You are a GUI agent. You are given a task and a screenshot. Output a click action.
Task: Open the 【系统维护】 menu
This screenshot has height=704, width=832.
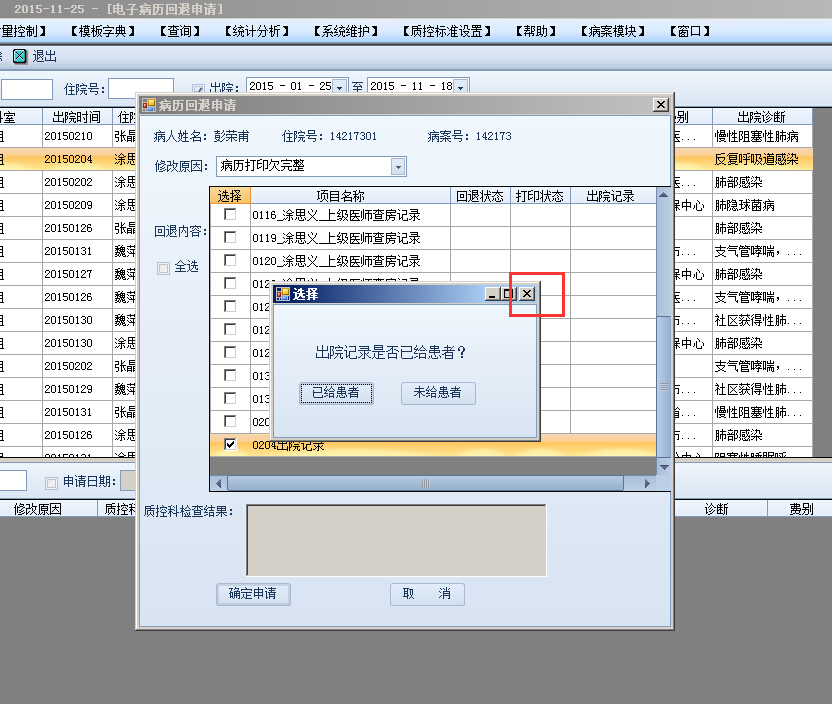[345, 31]
